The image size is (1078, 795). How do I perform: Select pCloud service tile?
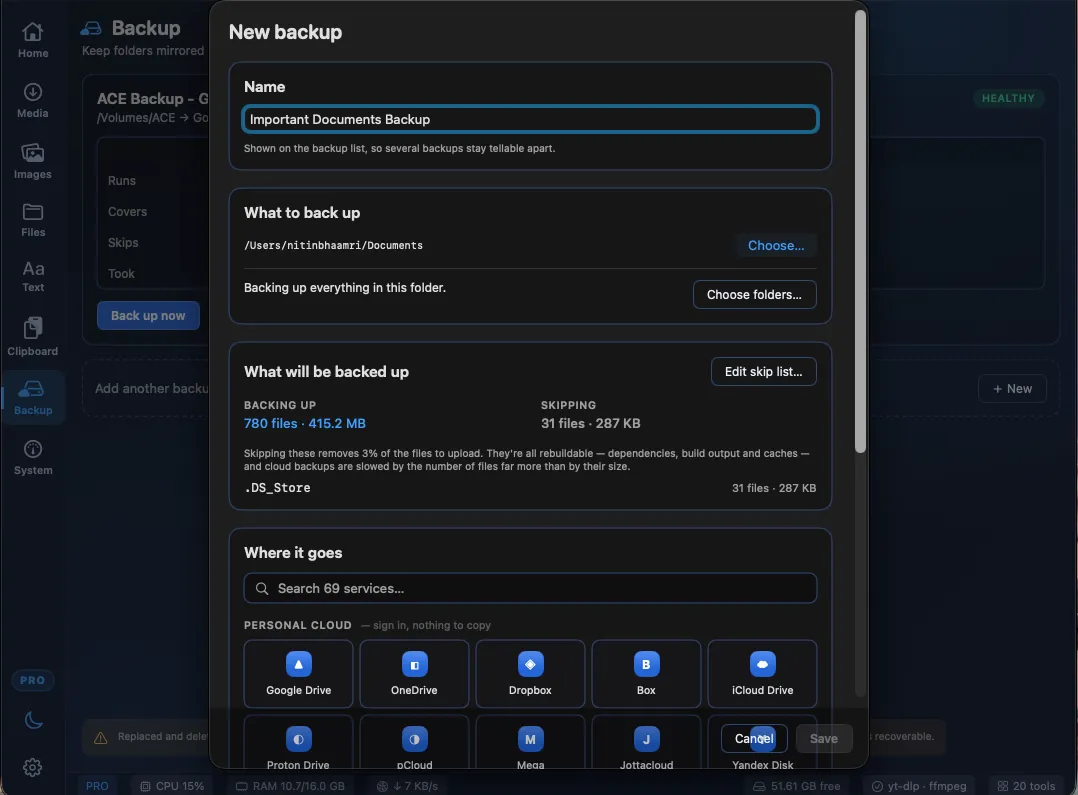pos(414,743)
